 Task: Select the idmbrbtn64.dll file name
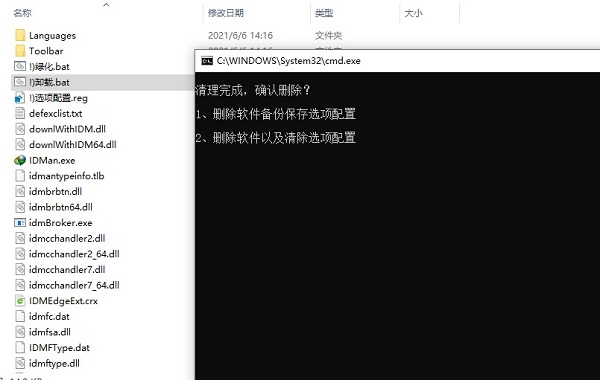tap(61, 207)
